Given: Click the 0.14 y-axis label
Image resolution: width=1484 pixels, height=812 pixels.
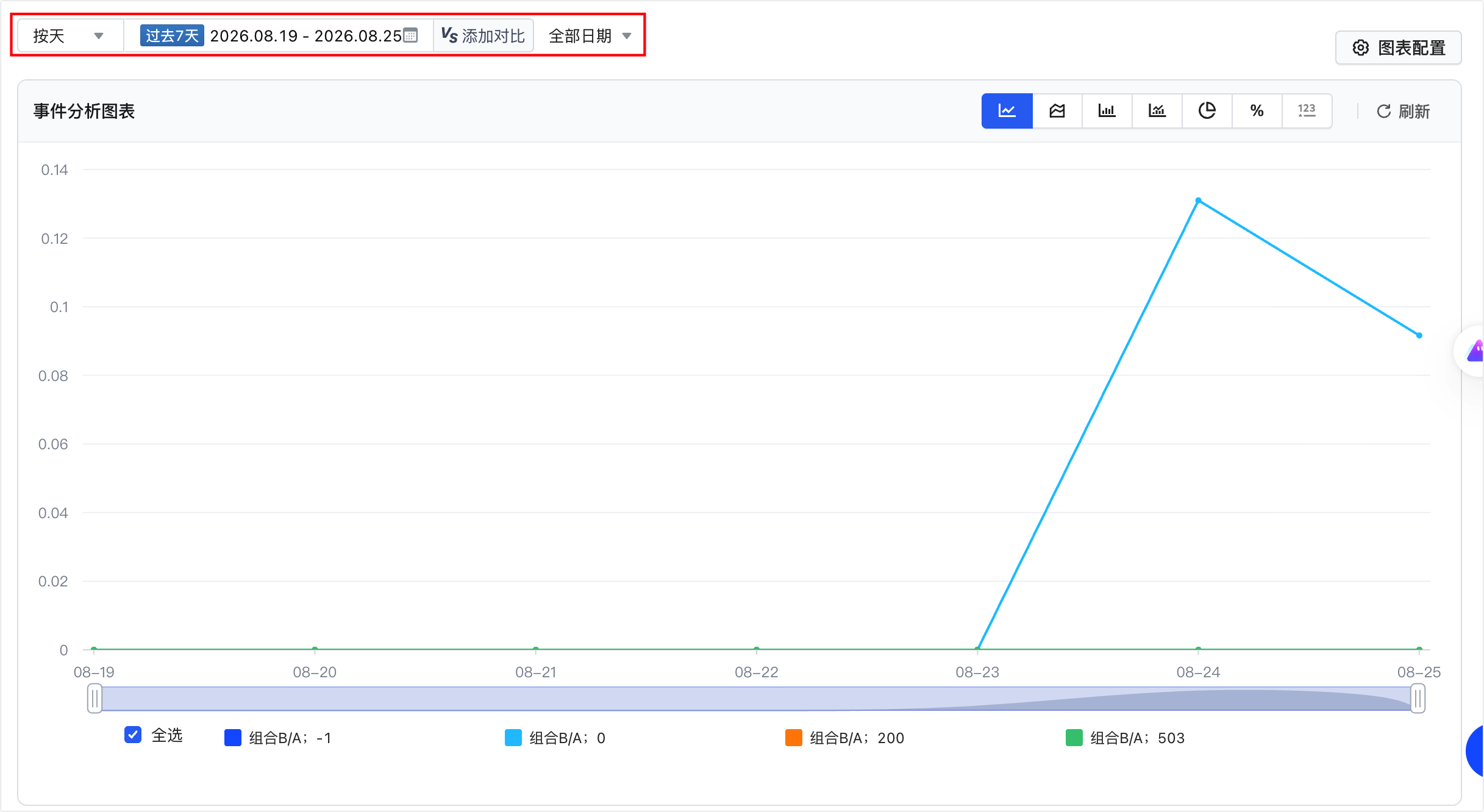Looking at the screenshot, I should click(54, 170).
